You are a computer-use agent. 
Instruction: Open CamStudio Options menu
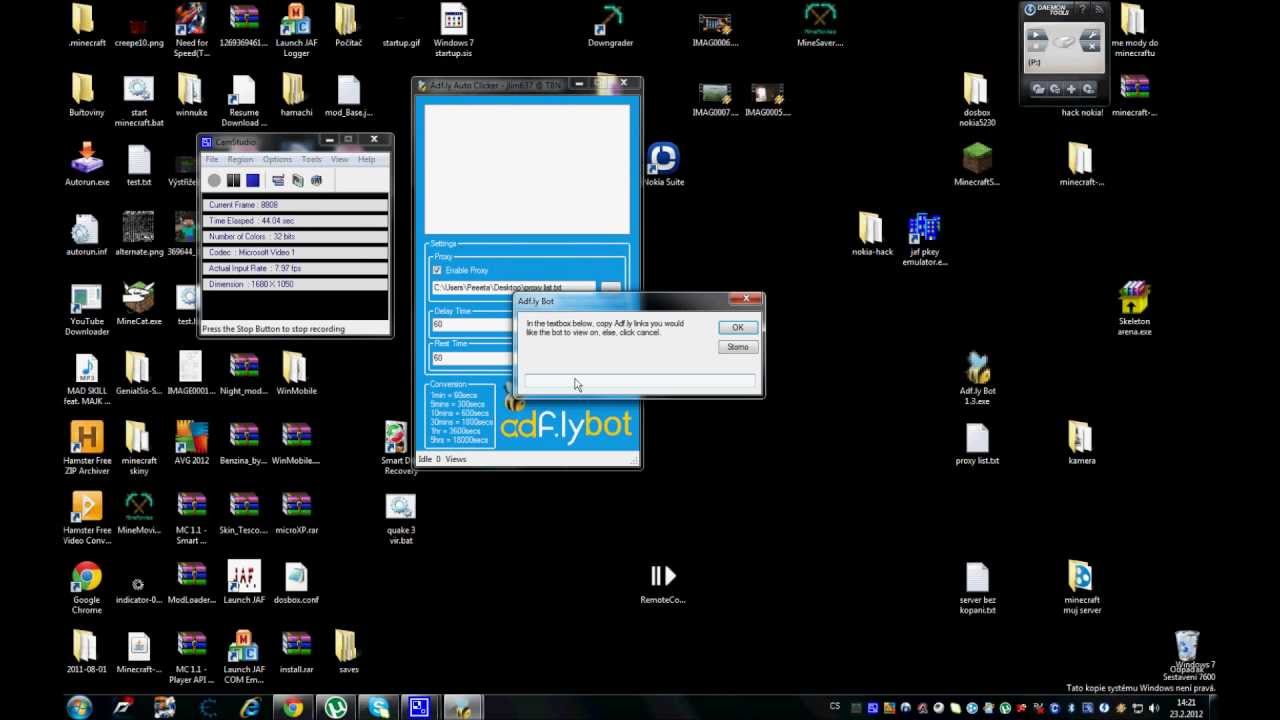pyautogui.click(x=277, y=159)
